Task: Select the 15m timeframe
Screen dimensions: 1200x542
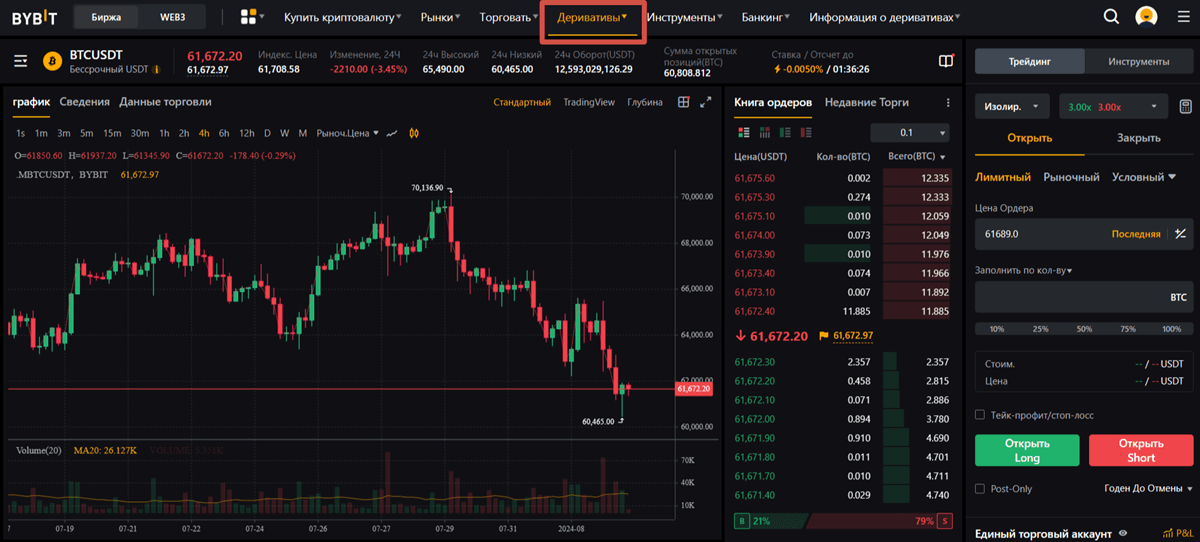Action: coord(112,133)
